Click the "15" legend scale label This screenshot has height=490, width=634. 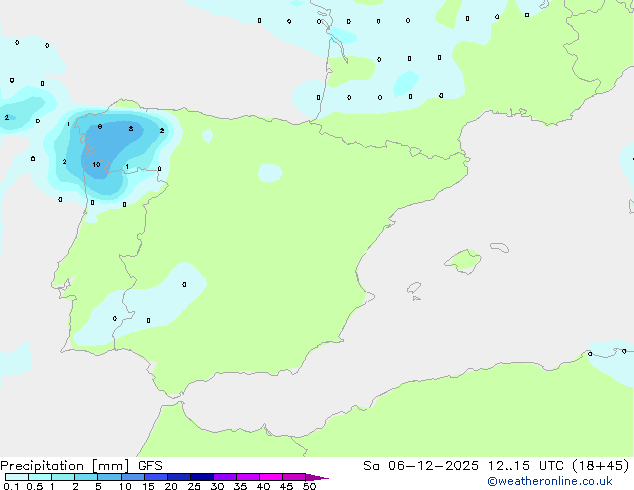point(148,486)
